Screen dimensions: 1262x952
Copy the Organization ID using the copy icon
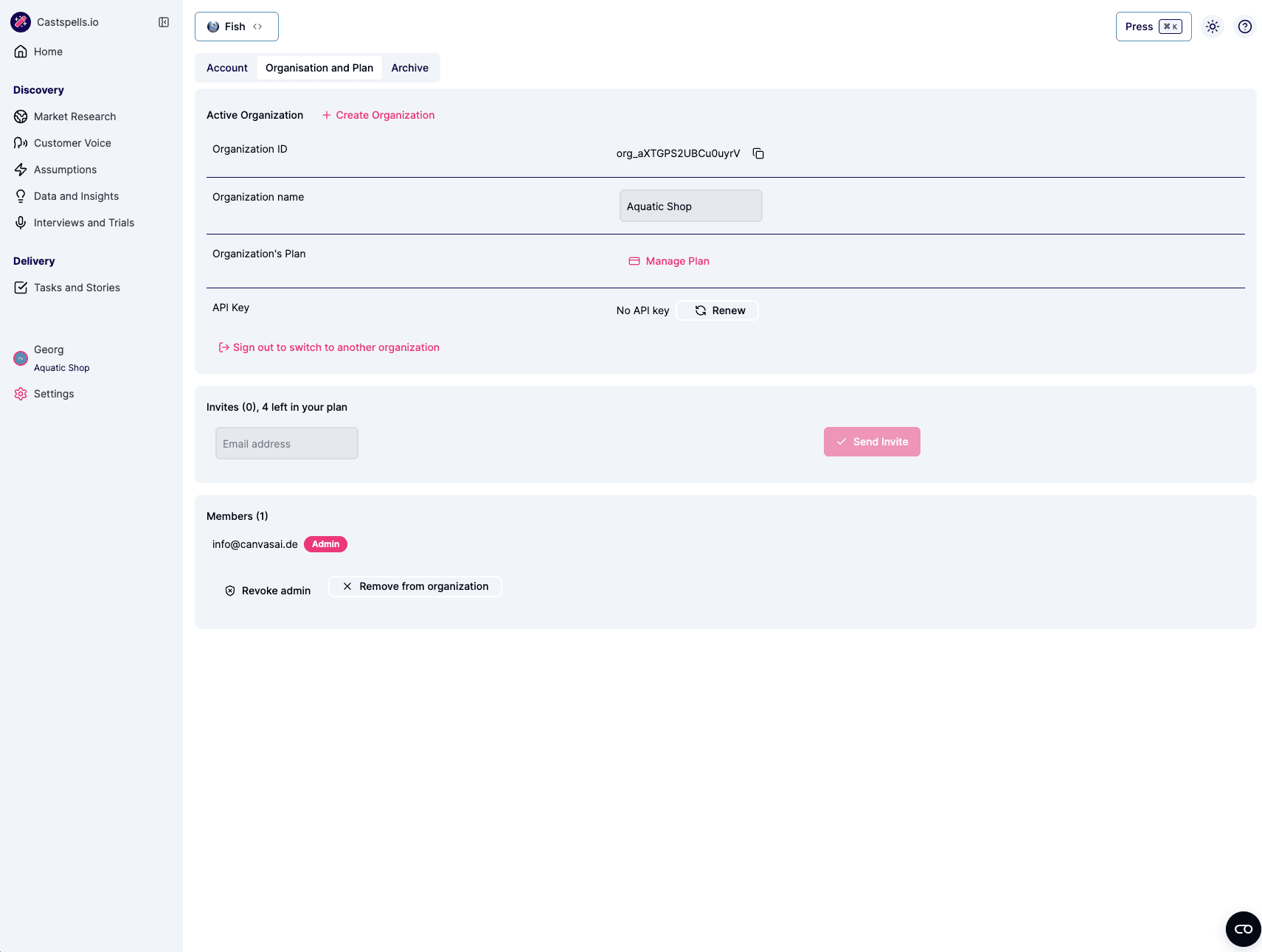[758, 153]
